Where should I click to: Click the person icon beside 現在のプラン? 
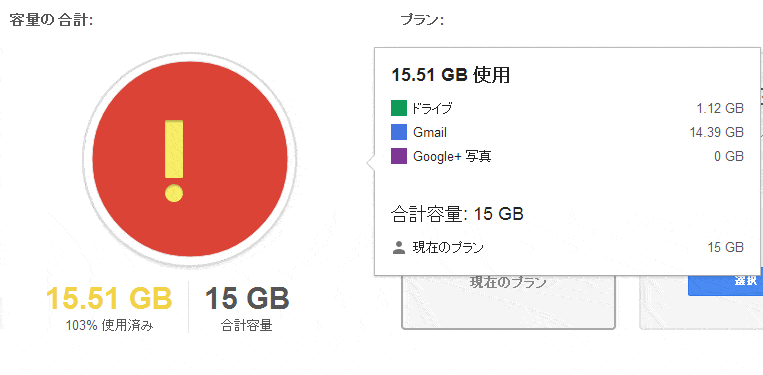click(x=399, y=248)
